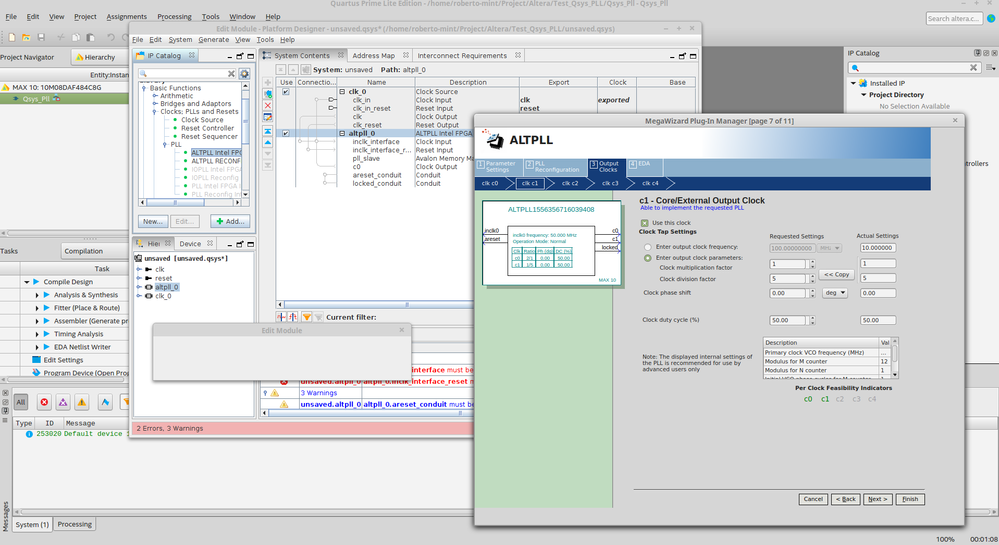Screen dimensions: 999x545
Task: Click the critical warning purple filter icon
Action: [x=64, y=402]
